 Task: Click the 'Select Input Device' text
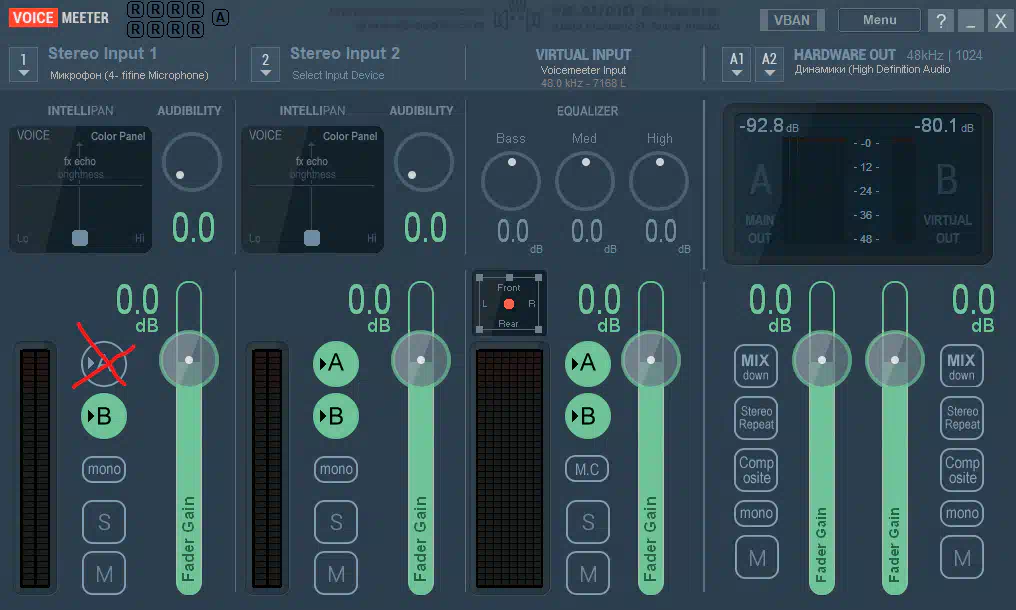pos(338,75)
